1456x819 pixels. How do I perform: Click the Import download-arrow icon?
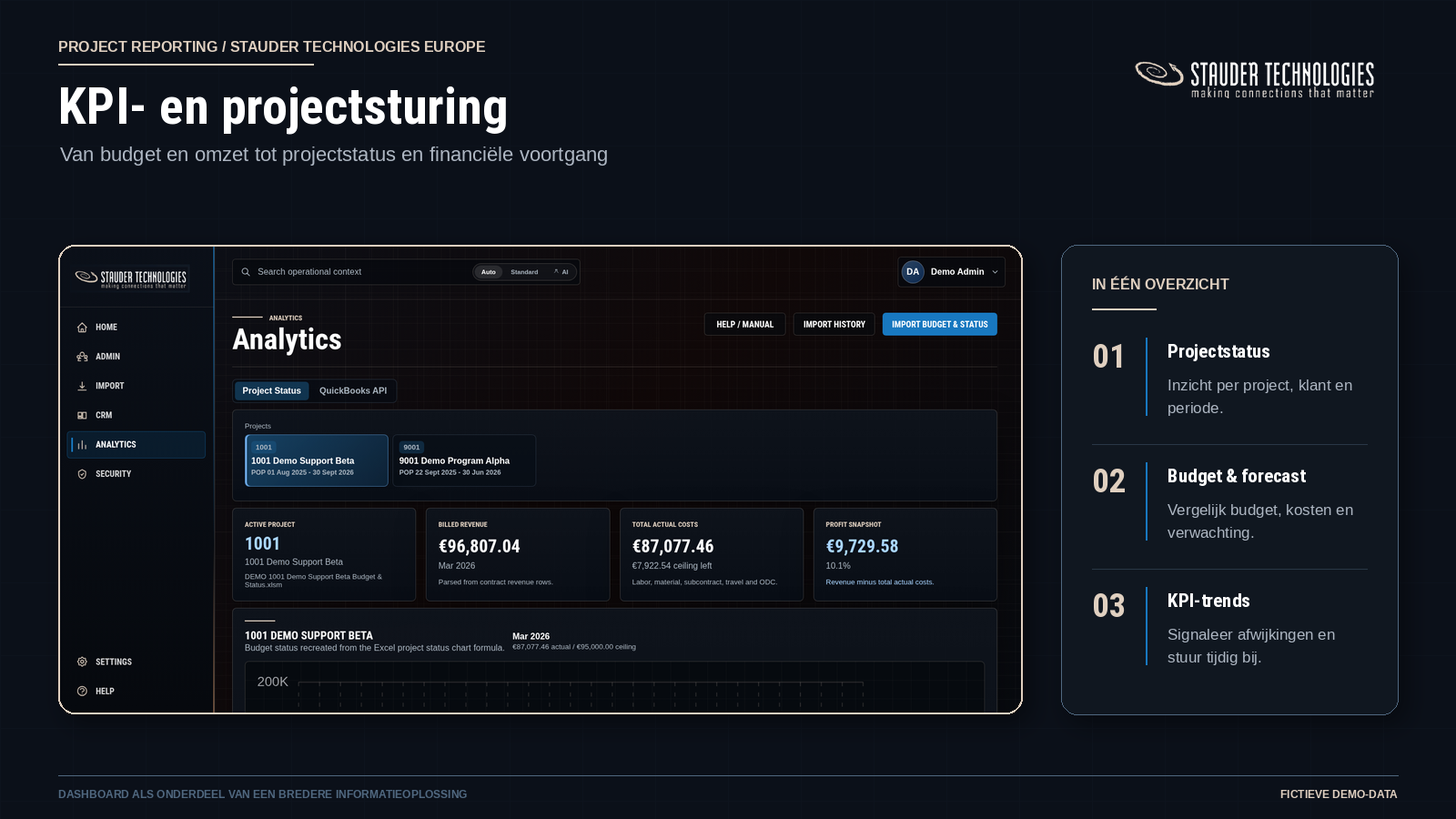click(x=82, y=386)
